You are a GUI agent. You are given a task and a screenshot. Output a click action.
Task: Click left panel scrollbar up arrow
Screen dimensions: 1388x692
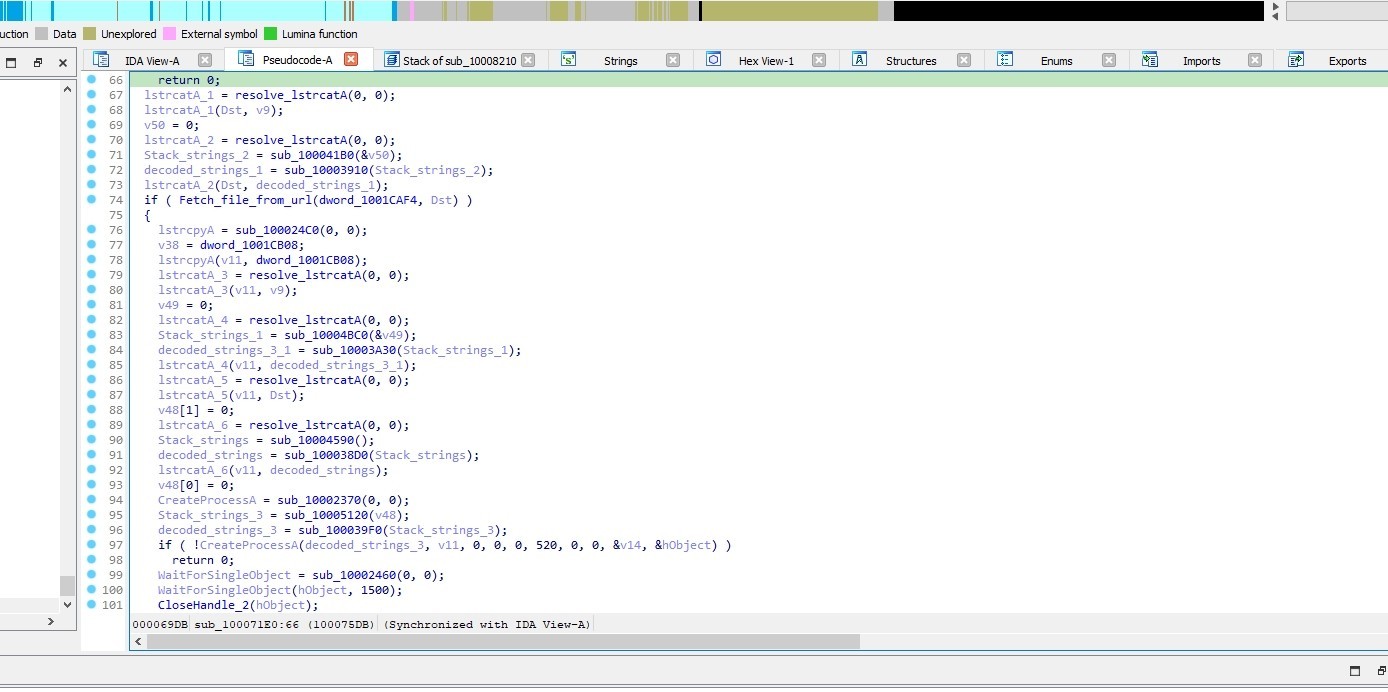pos(68,89)
